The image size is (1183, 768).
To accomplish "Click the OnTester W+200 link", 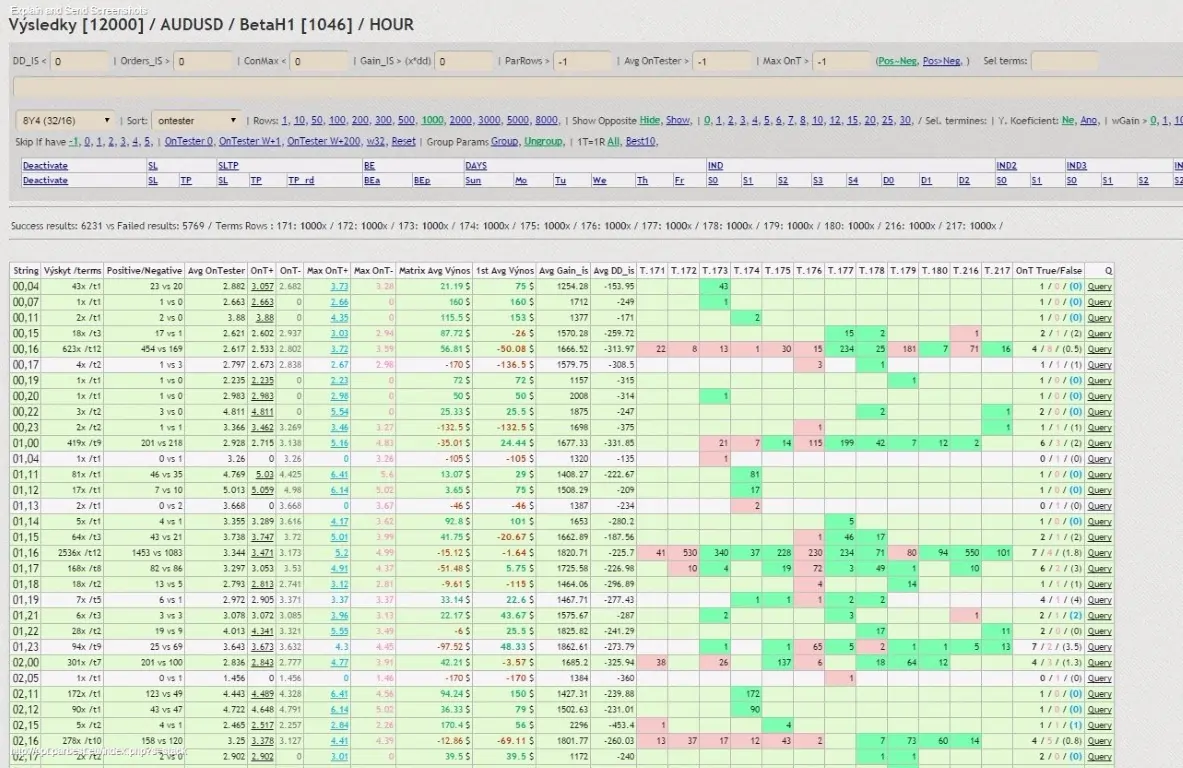I will tap(324, 142).
